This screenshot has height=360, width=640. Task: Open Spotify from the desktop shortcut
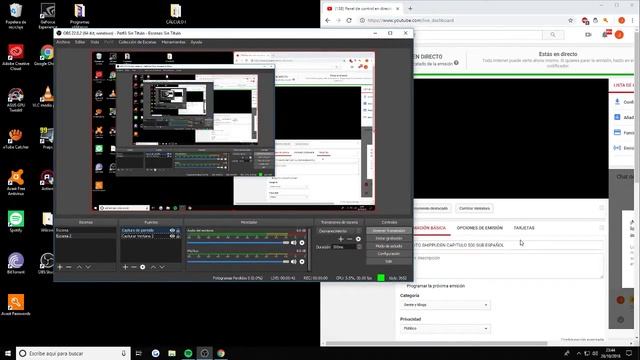(x=16, y=222)
